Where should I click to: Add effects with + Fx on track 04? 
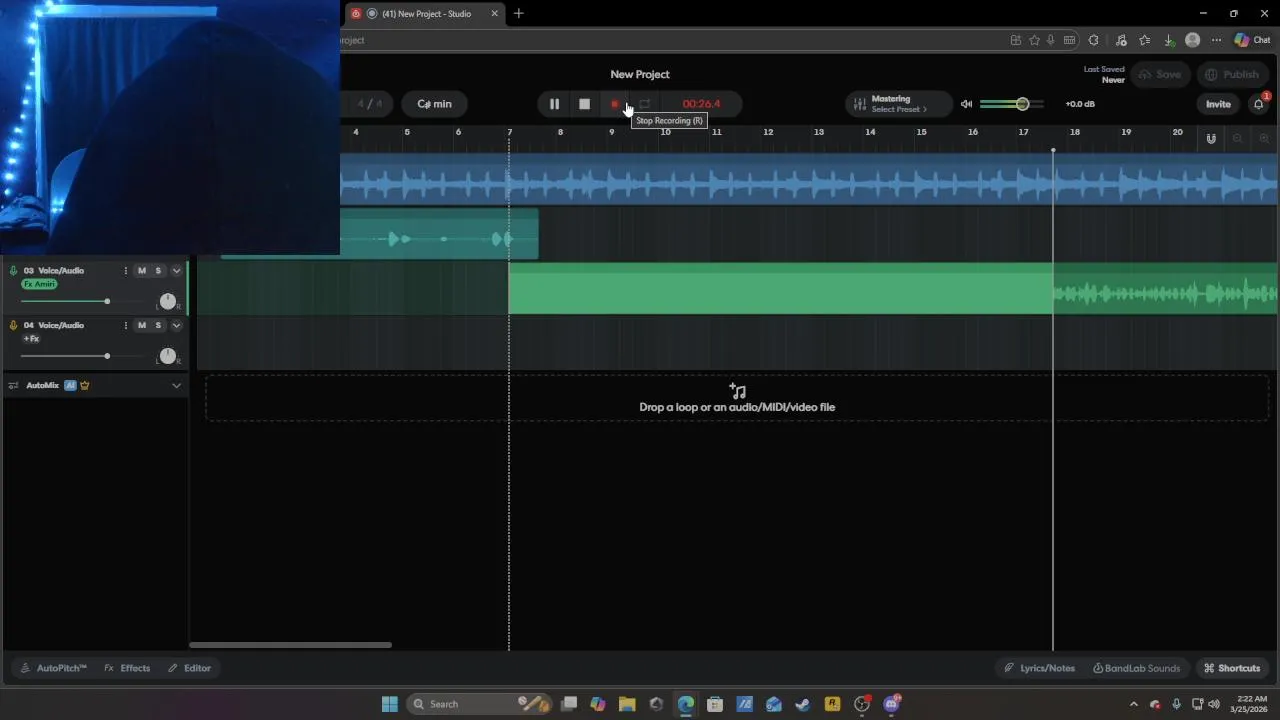[31, 339]
